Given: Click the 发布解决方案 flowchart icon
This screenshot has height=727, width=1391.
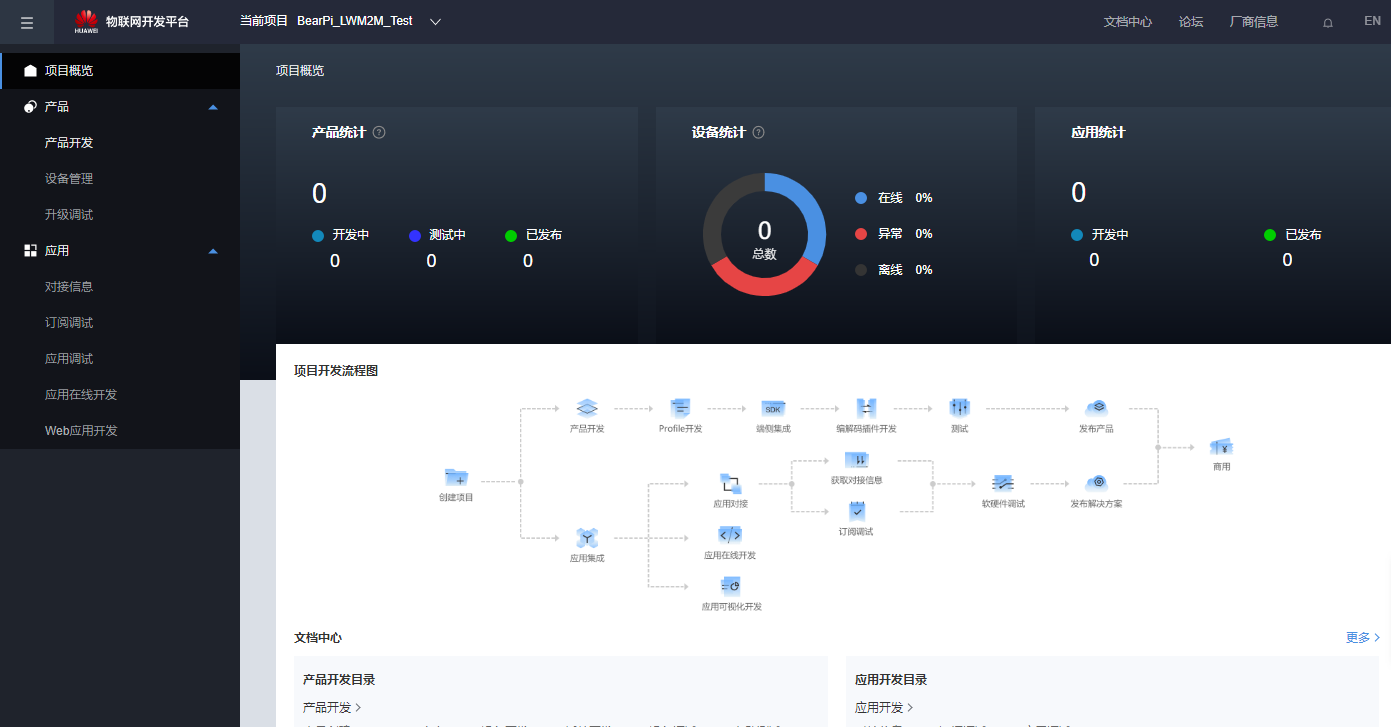Looking at the screenshot, I should coord(1097,483).
